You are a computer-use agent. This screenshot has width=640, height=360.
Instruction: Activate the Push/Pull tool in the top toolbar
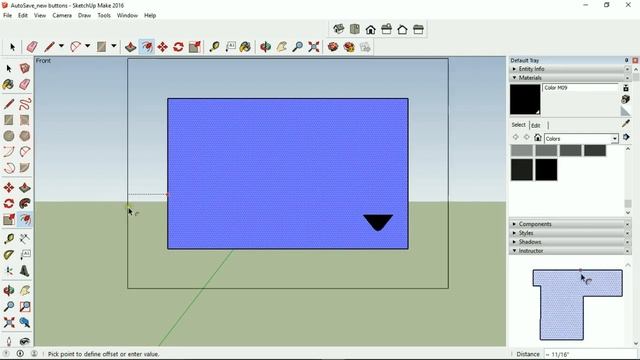[x=131, y=47]
